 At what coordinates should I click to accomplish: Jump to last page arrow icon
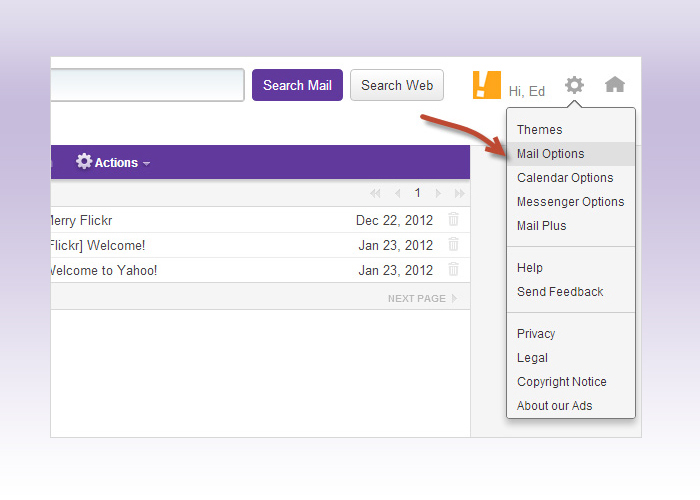[x=459, y=193]
